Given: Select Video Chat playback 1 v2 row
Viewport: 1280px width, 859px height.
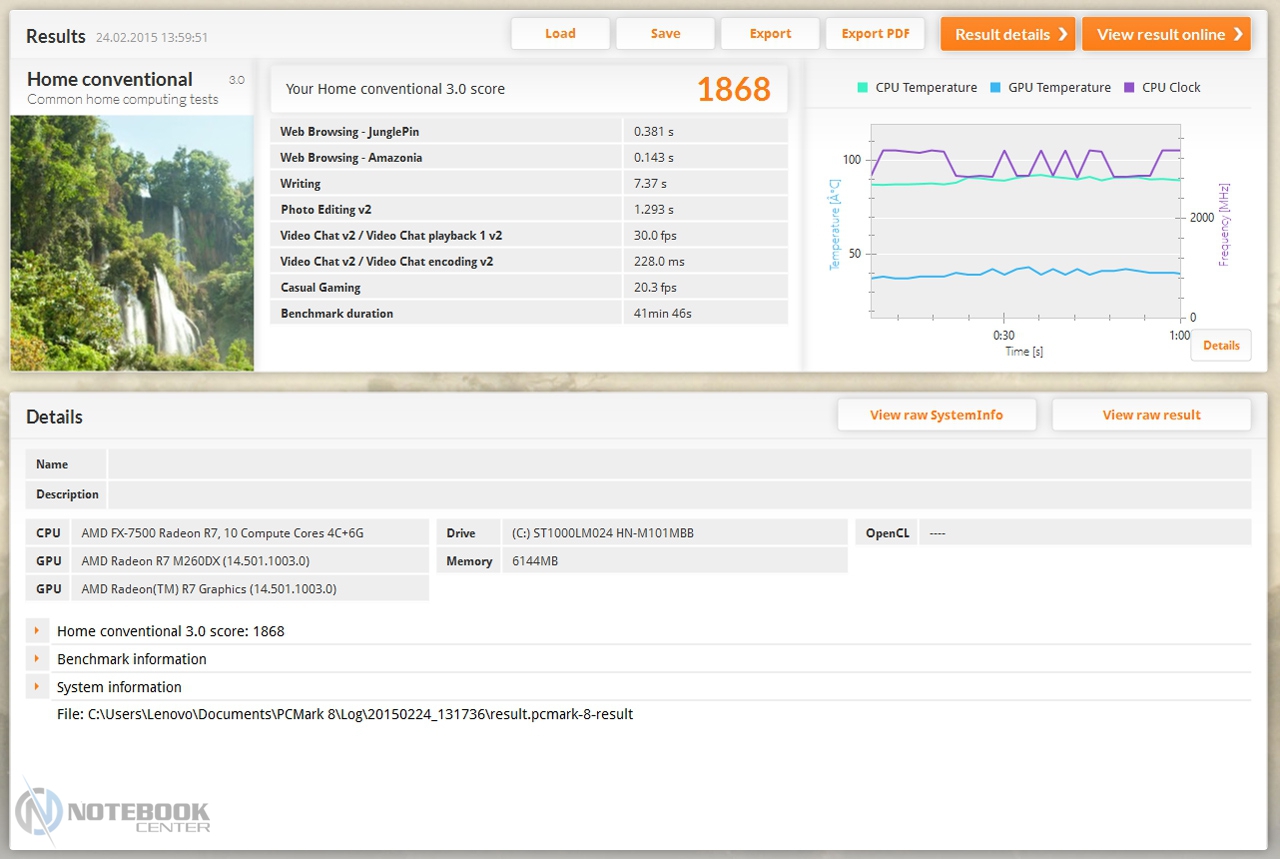Looking at the screenshot, I should tap(529, 235).
